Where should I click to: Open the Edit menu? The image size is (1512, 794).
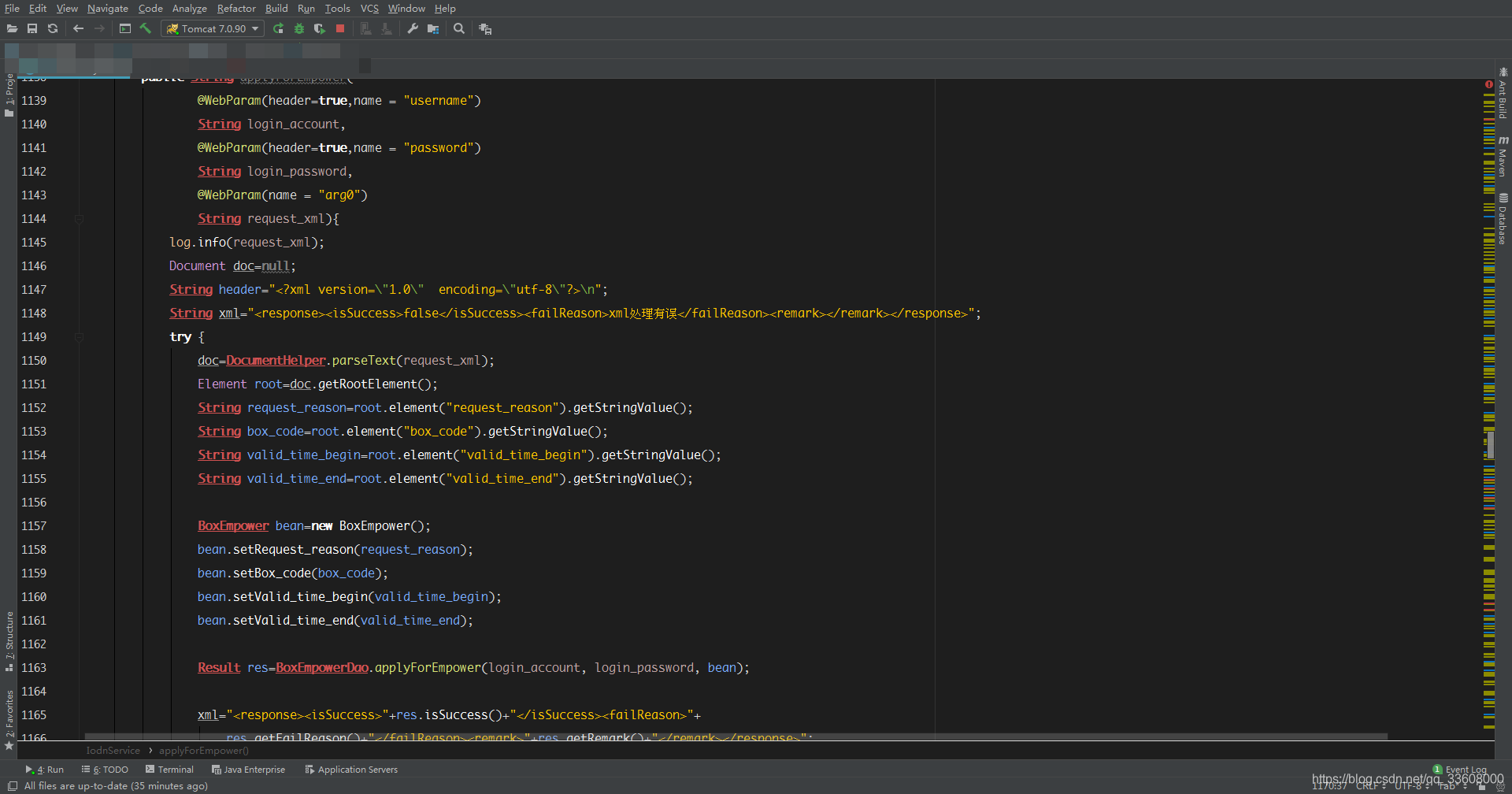(38, 8)
